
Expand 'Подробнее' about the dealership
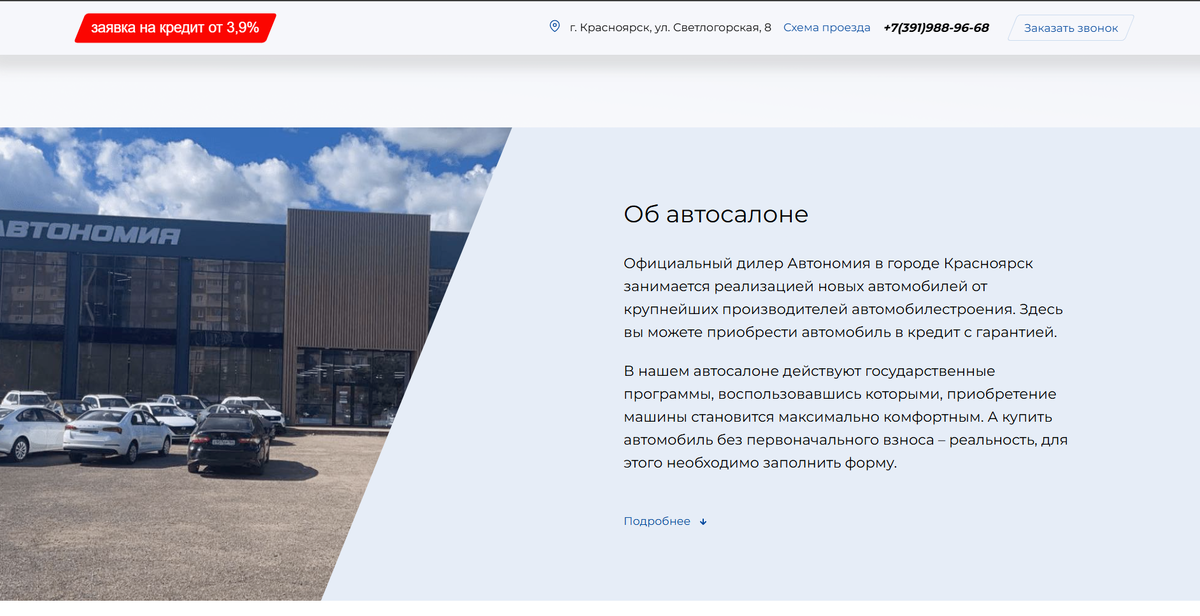657,521
